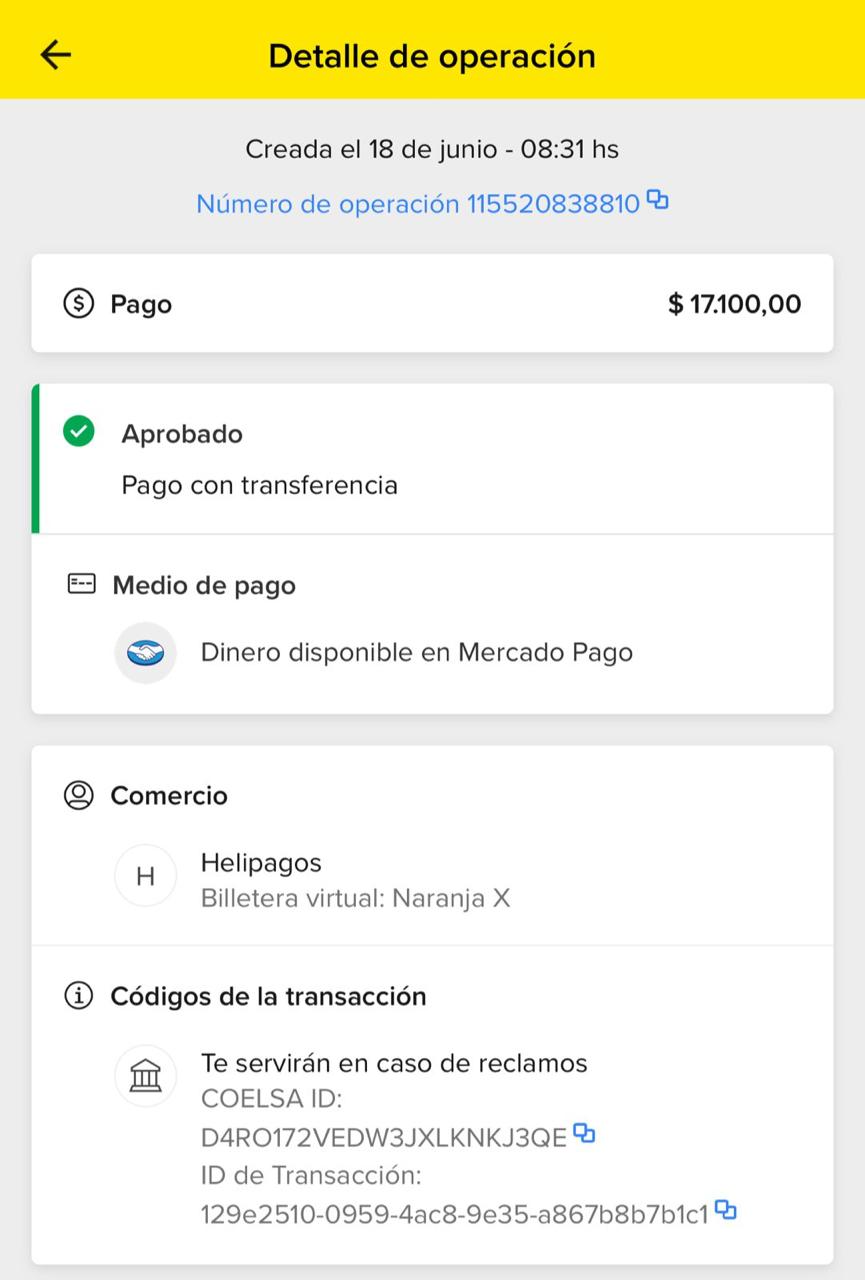Copy the COELSA ID code
Screen dimensions: 865x1280
pyautogui.click(x=585, y=1134)
